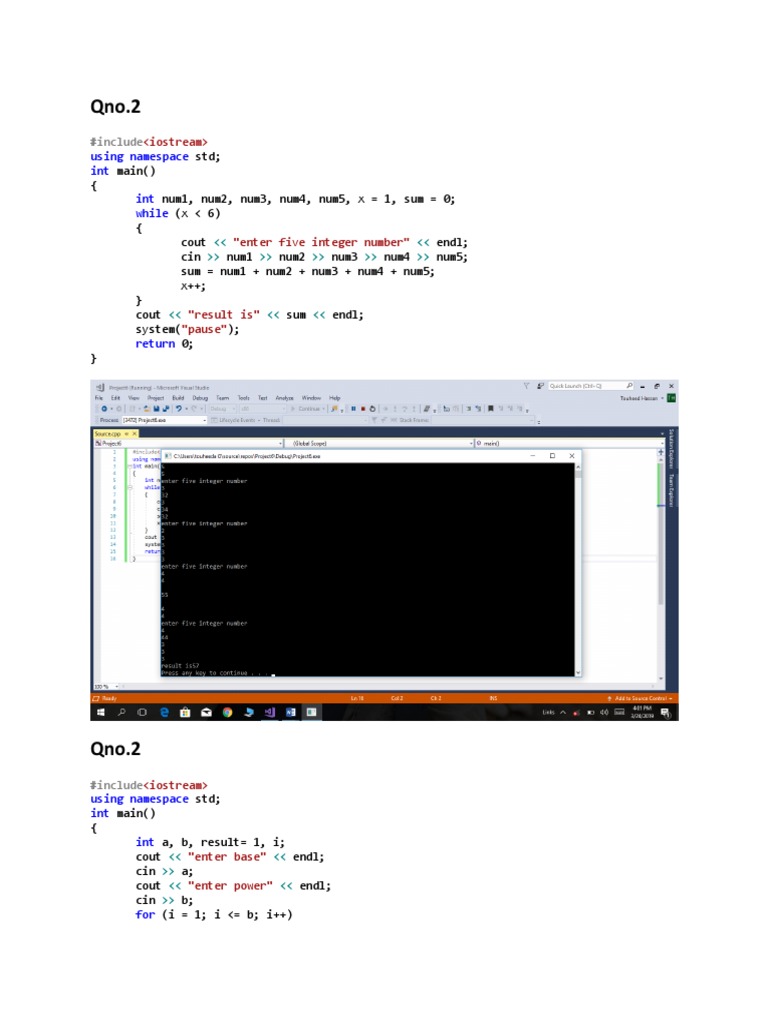
Task: Click inside the Quick Launch search box
Action: [585, 386]
